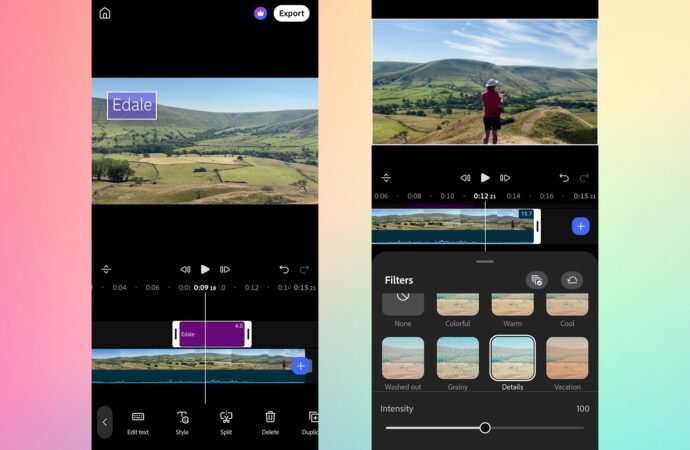Screen dimensions: 690x450
Task: Select the Details filter
Action: [x=512, y=363]
